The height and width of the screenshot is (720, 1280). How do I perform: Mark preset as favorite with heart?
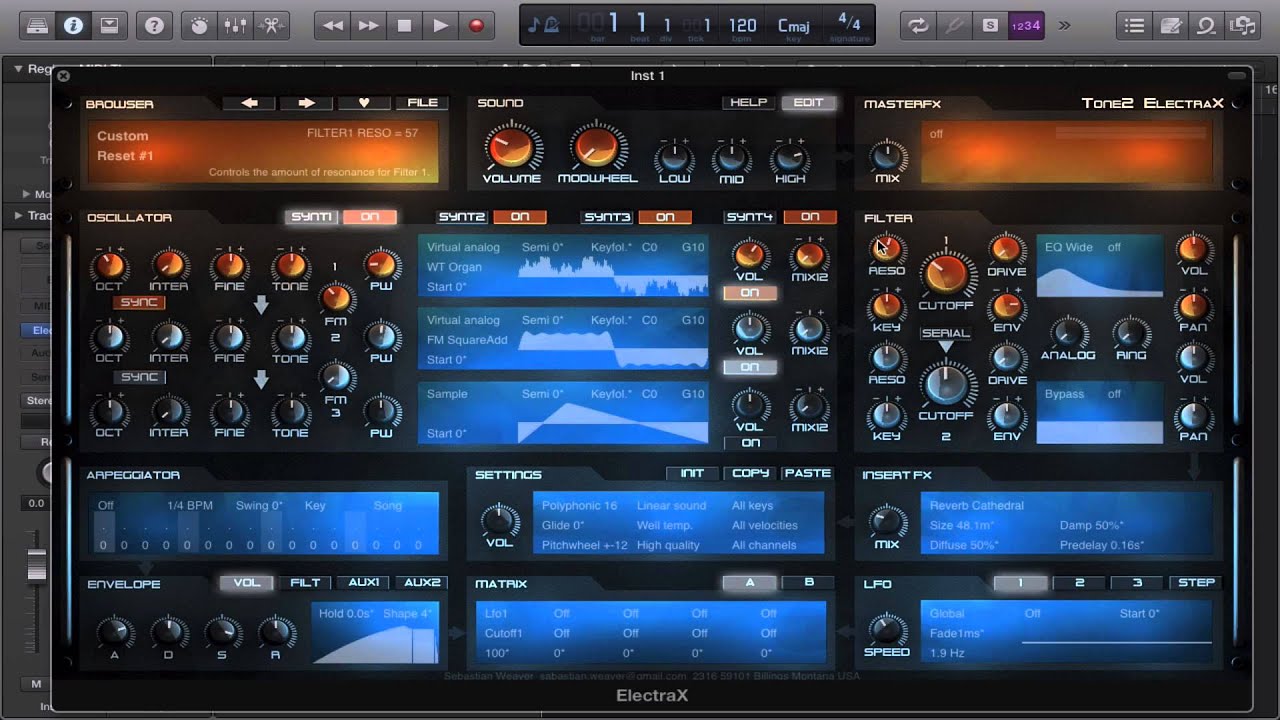tap(364, 103)
